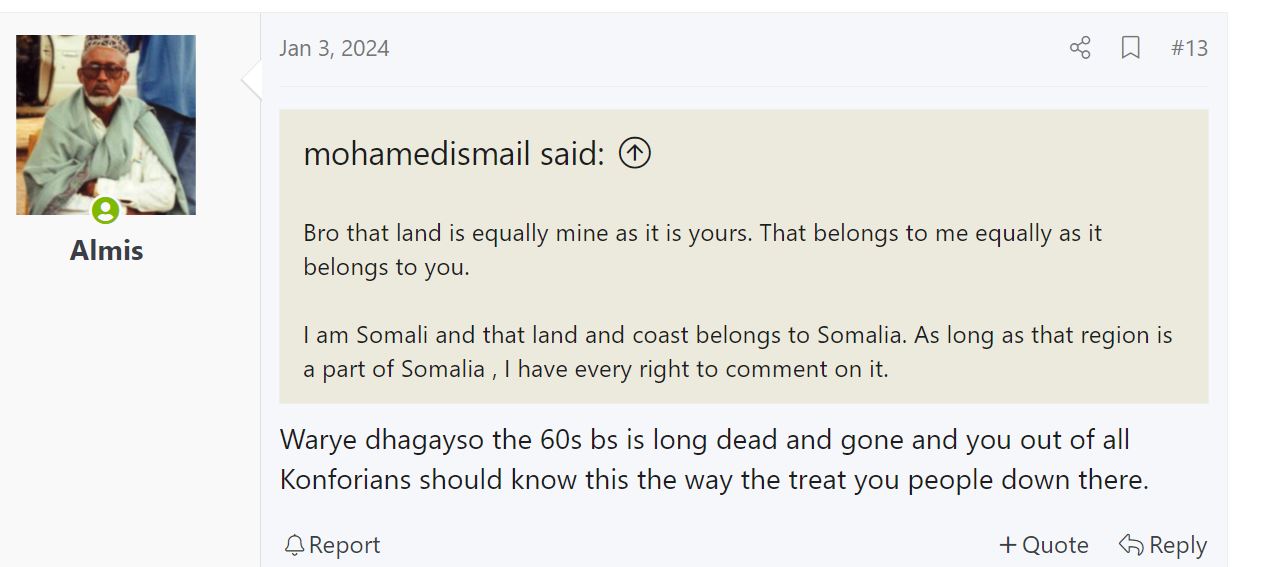The width and height of the screenshot is (1266, 567).
Task: Click the bell icon beside Report
Action: (x=294, y=545)
